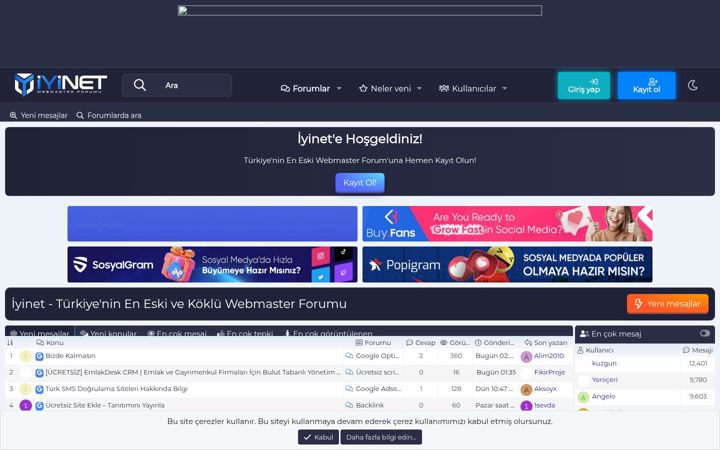Open the Google Adse... forum link
Screen dimensions: 720x450
pyautogui.click(x=378, y=388)
